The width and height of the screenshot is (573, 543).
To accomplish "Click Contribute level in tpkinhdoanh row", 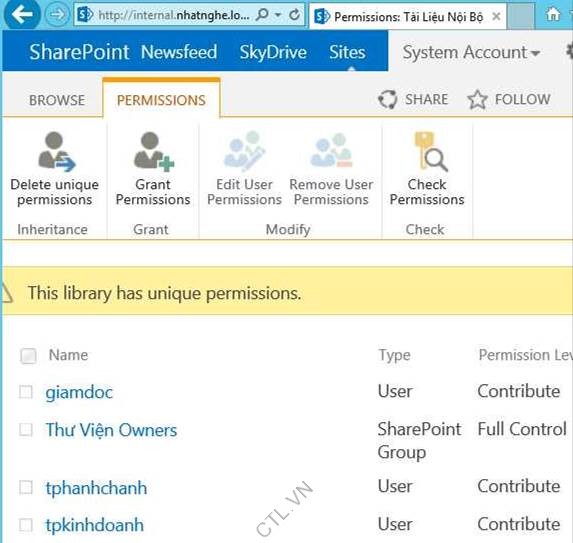I will pos(519,524).
